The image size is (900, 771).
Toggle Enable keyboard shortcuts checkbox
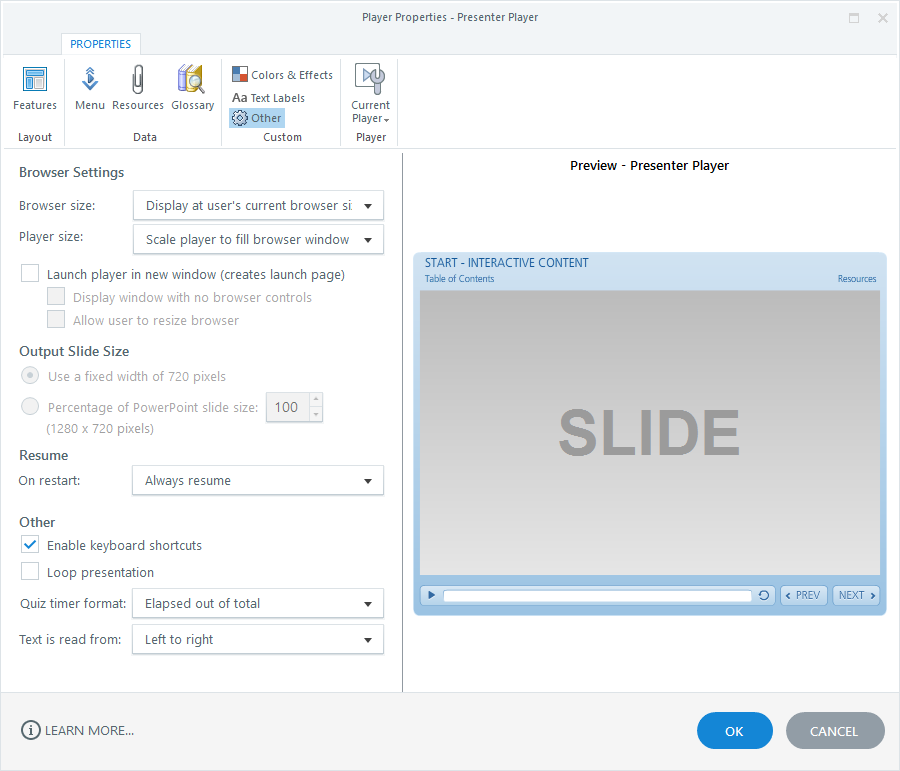(30, 544)
